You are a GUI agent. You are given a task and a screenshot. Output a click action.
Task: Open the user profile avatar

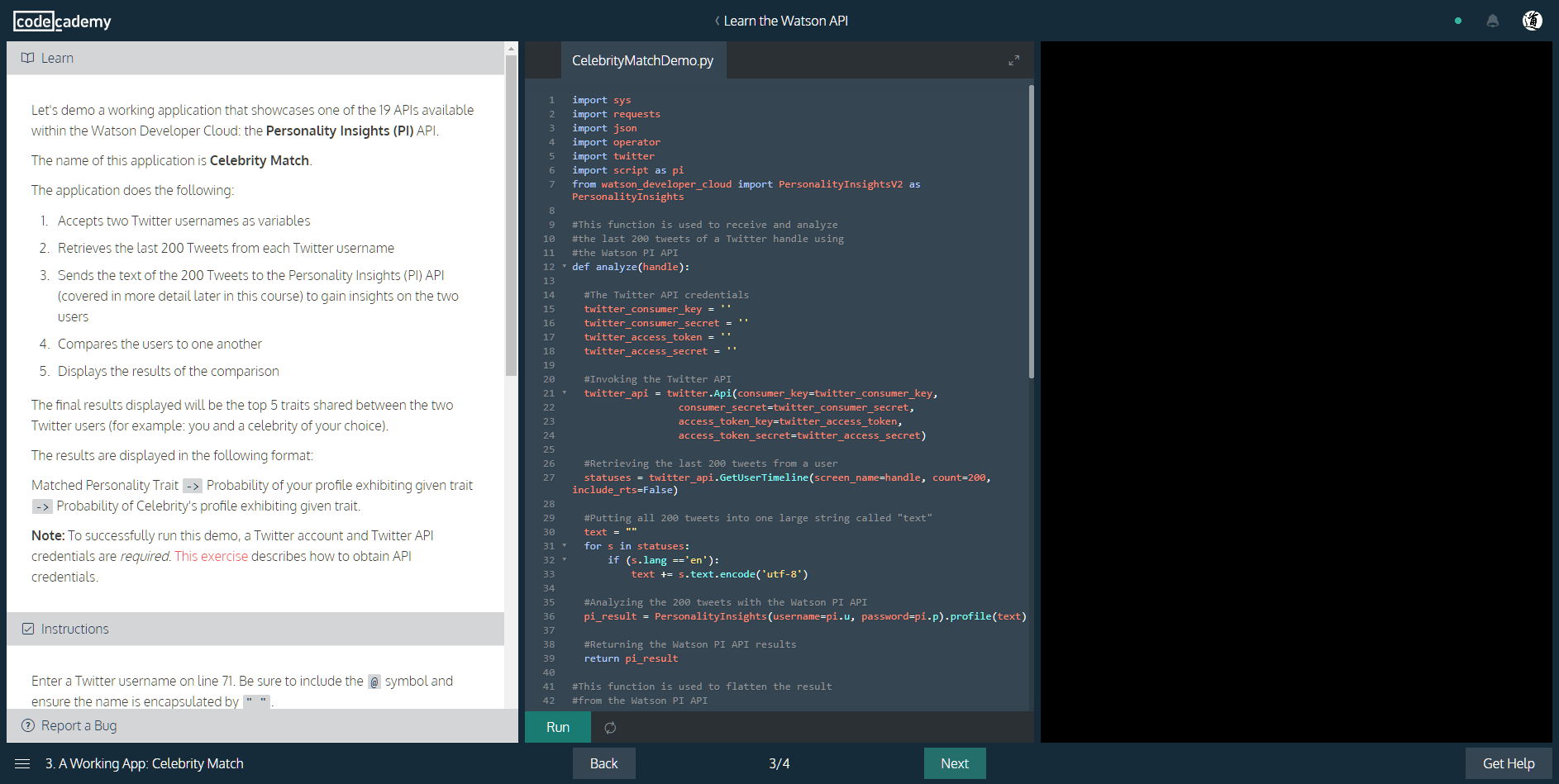point(1533,21)
